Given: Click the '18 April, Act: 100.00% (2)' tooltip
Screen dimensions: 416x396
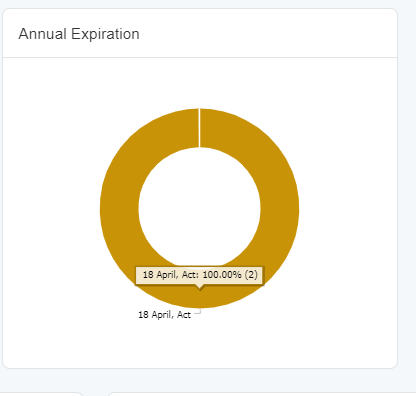Looking at the screenshot, I should point(200,275).
